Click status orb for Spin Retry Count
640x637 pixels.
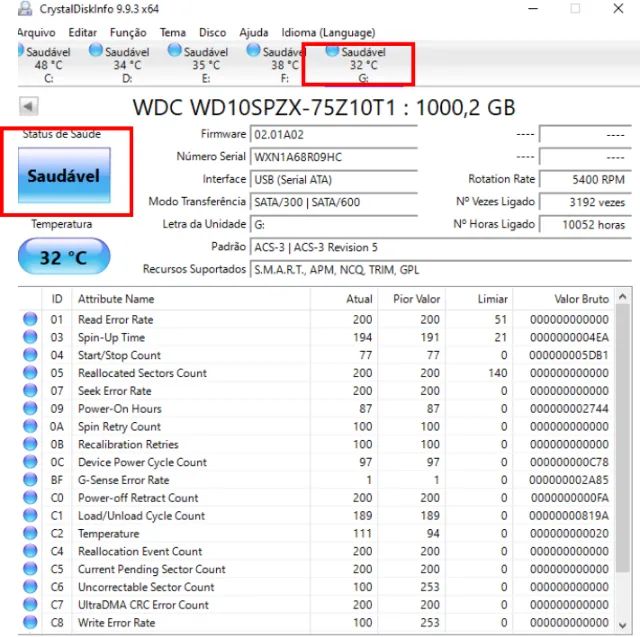30,426
